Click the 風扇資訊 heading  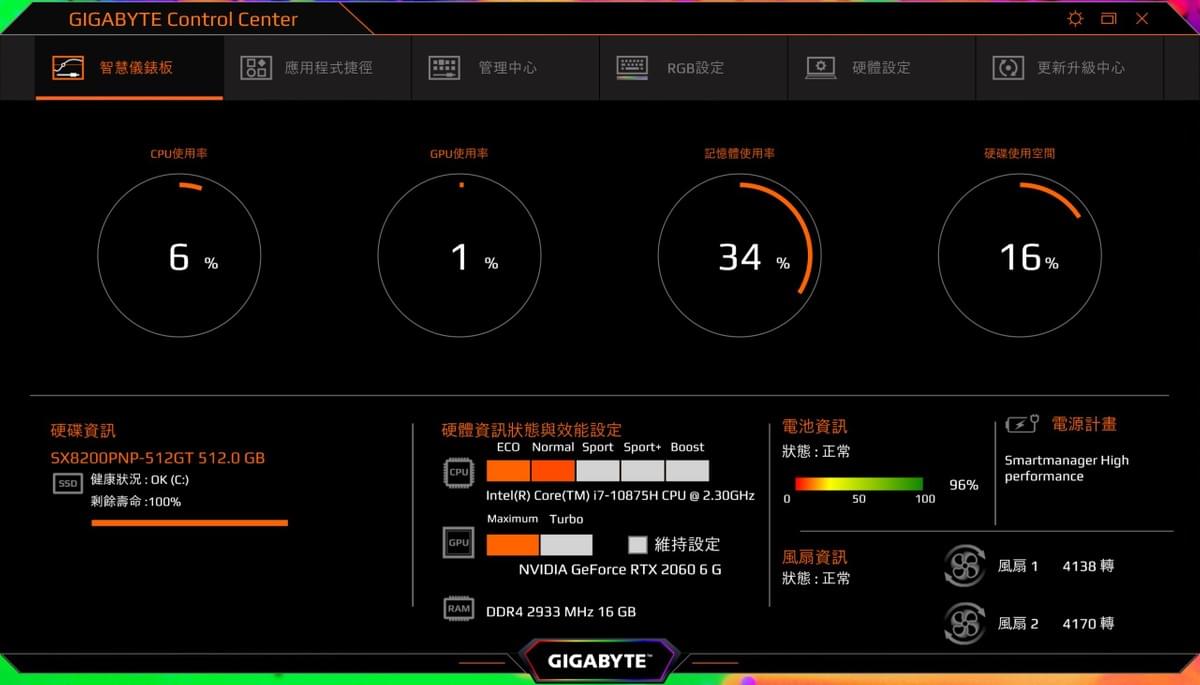[x=814, y=557]
